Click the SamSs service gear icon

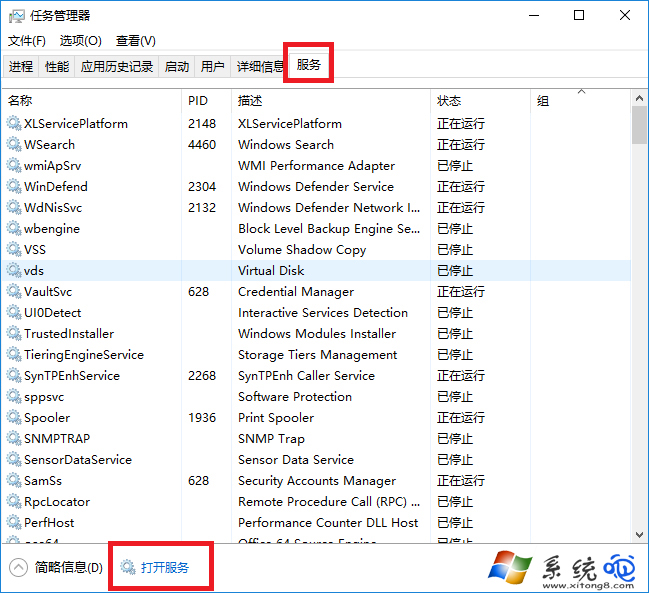14,481
